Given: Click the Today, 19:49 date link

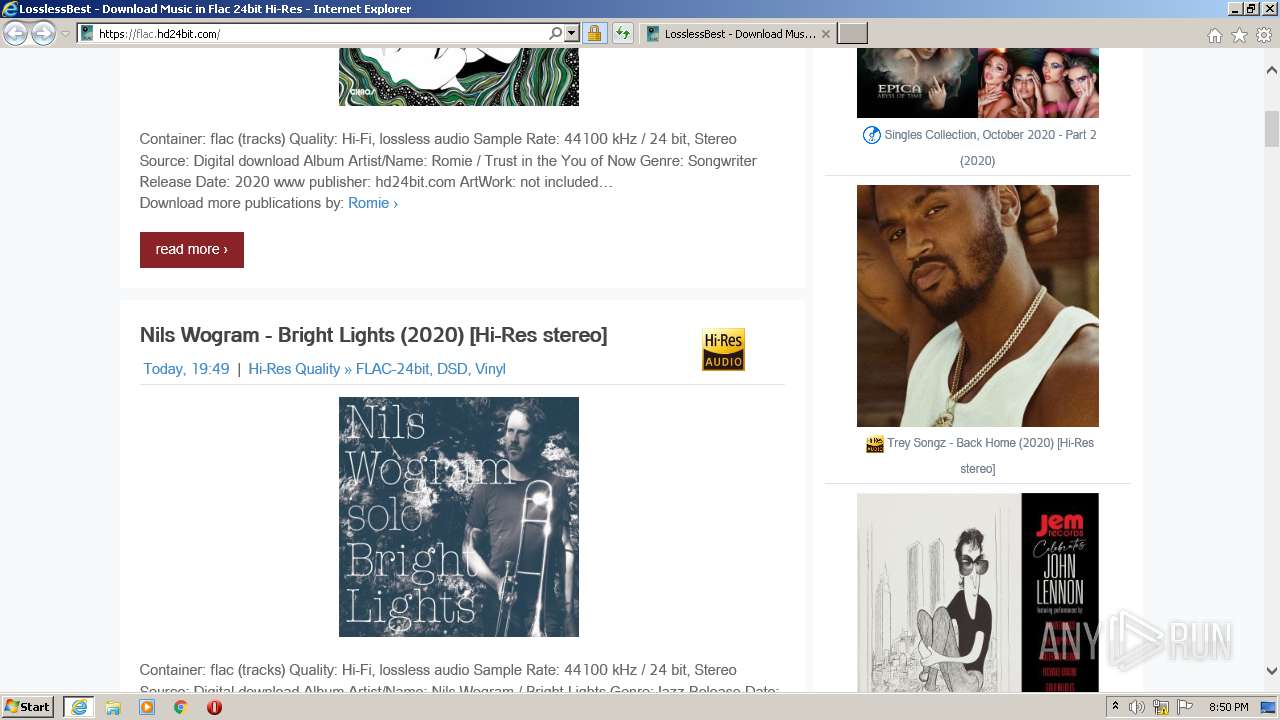Looking at the screenshot, I should (x=186, y=369).
